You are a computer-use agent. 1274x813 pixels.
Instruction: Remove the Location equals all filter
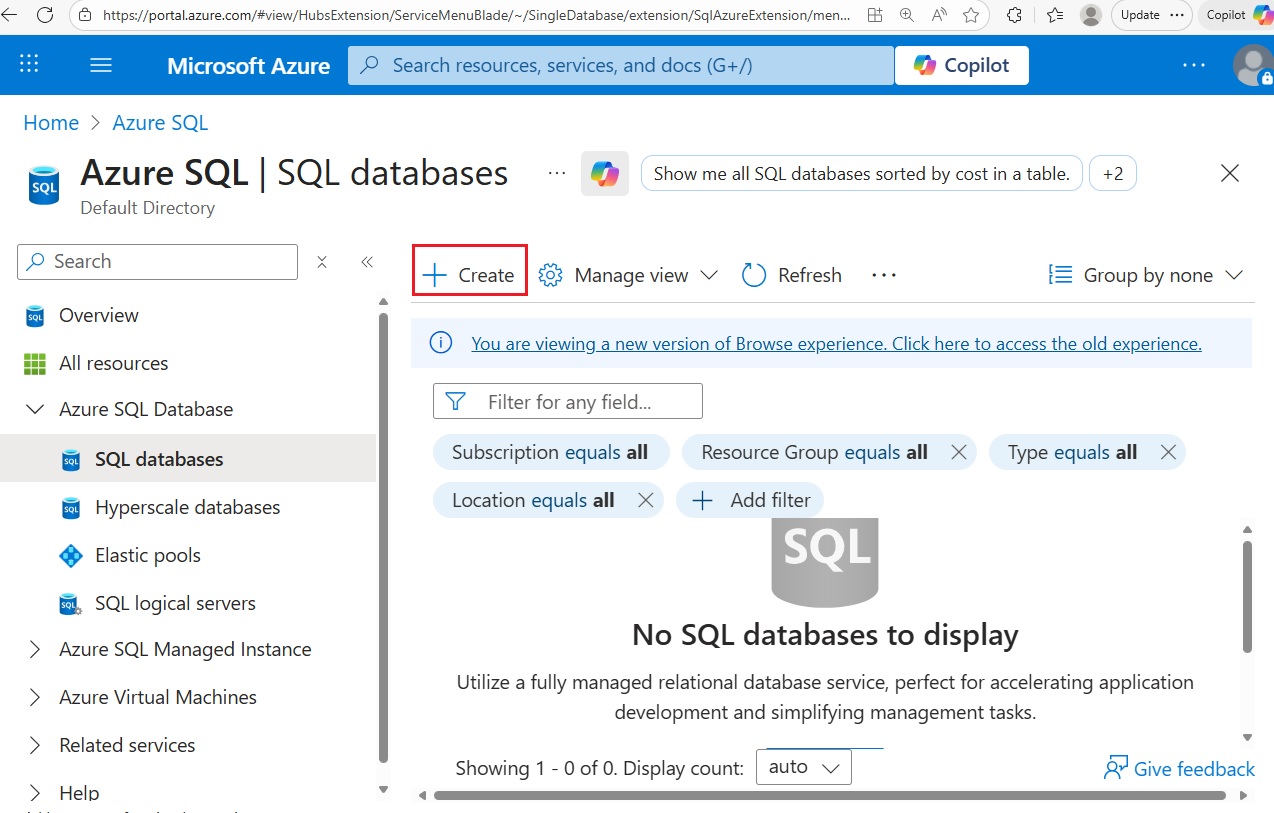[x=645, y=500]
